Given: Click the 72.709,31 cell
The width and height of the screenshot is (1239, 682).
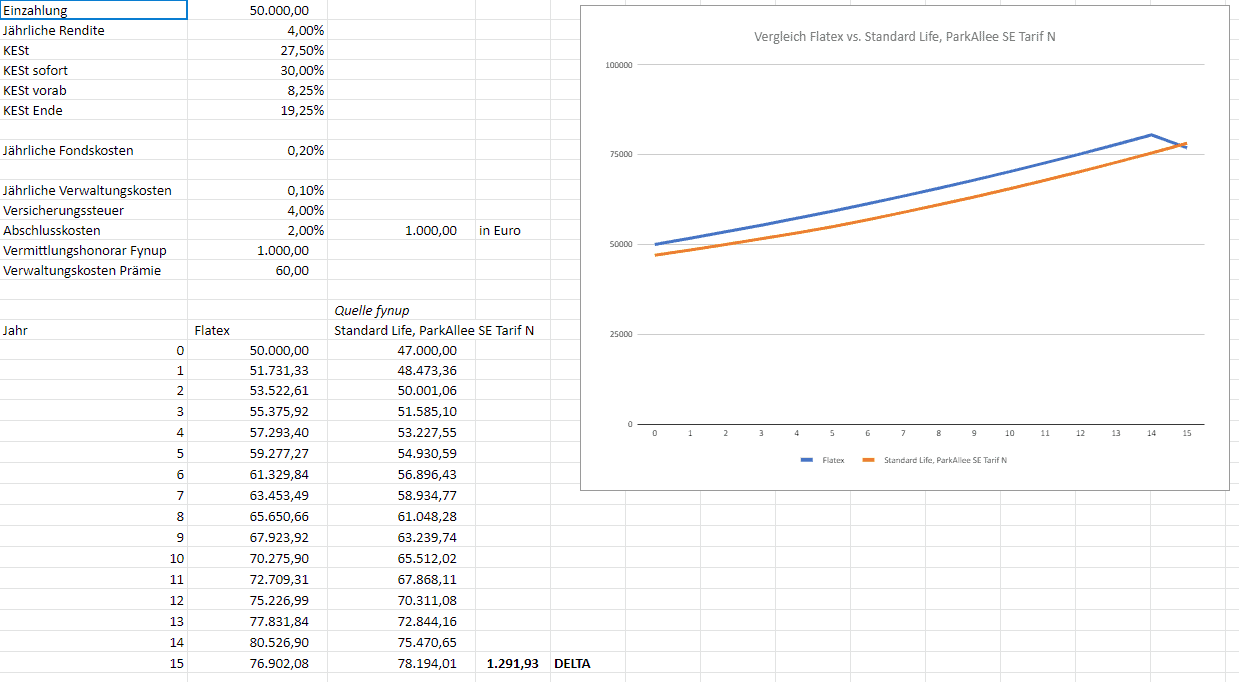Looking at the screenshot, I should [x=257, y=579].
